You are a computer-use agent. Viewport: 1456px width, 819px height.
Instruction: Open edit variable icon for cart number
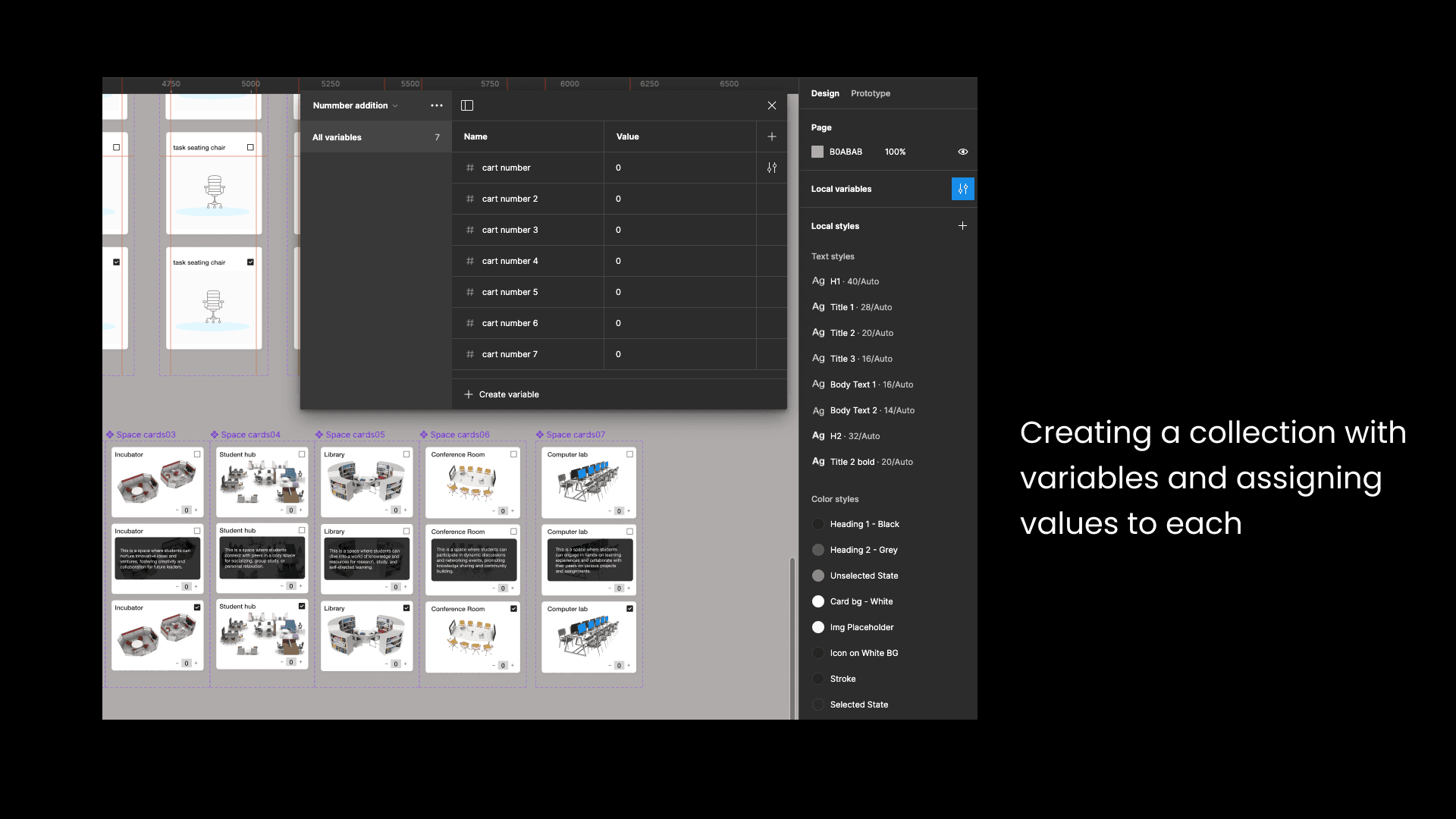(771, 168)
